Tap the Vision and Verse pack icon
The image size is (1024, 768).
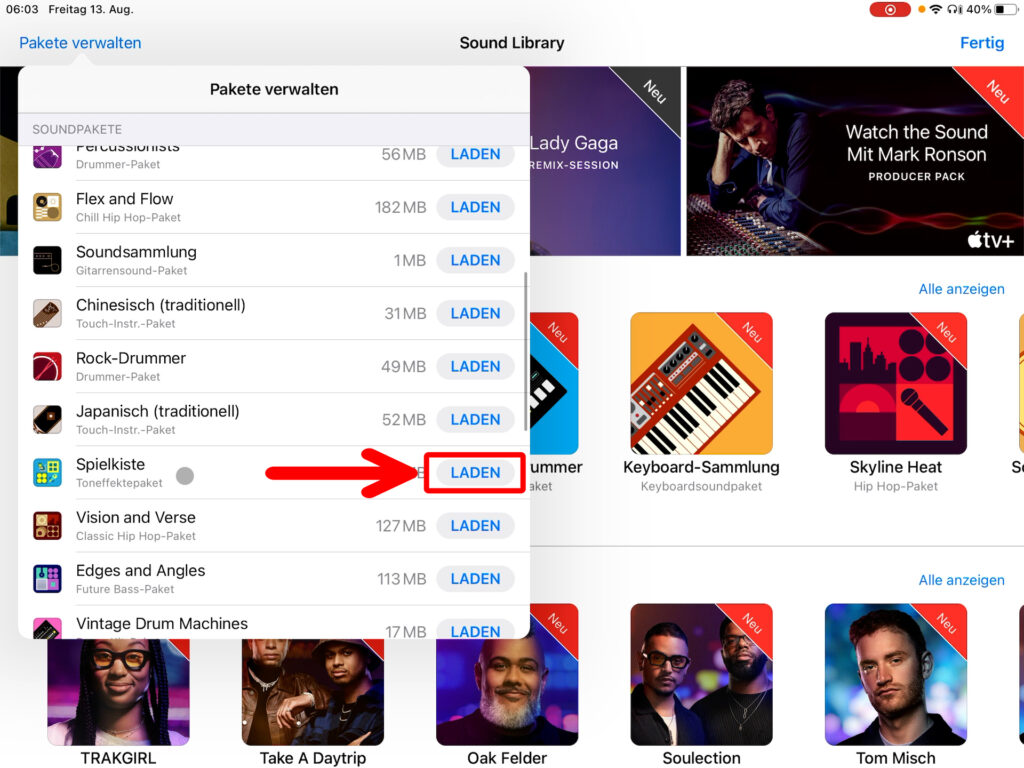click(47, 525)
